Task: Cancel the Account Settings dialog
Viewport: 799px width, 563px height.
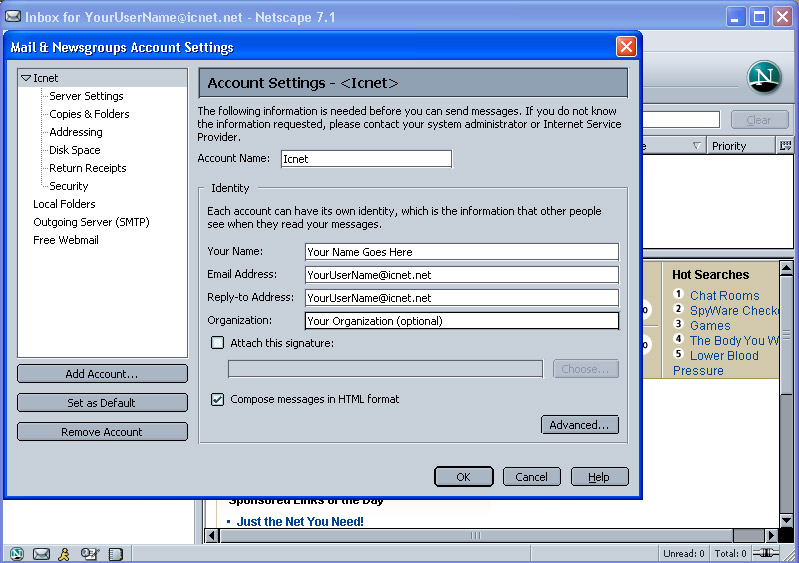Action: tap(531, 476)
